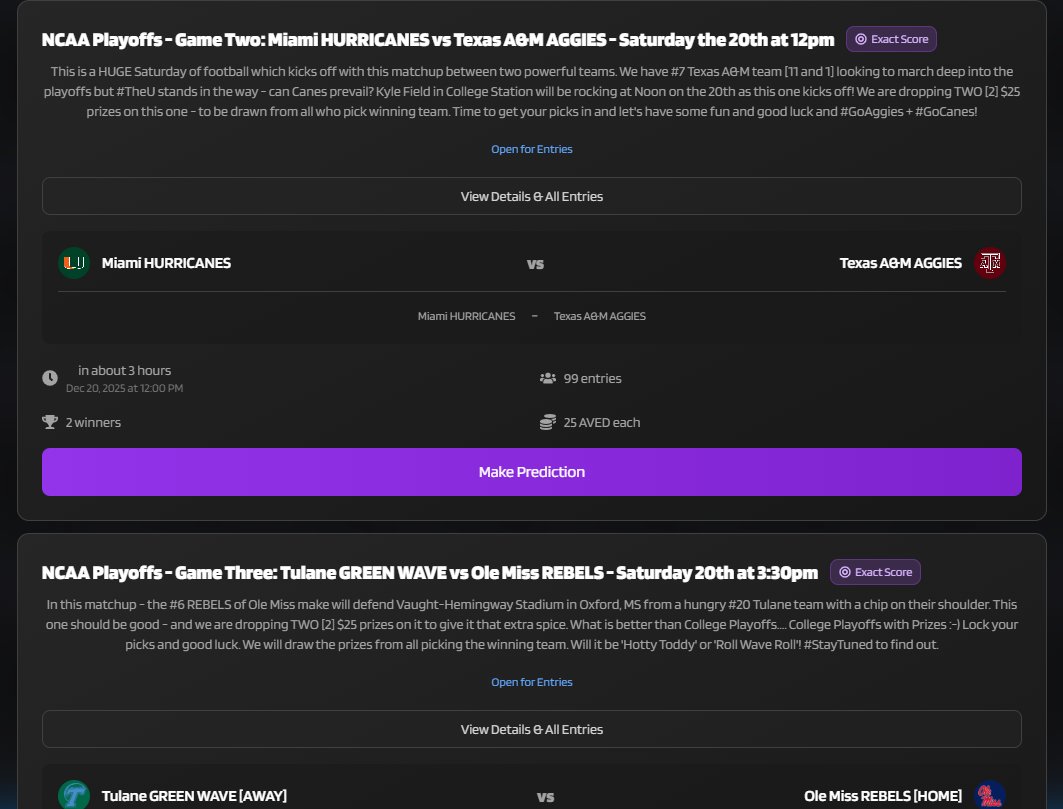1063x809 pixels.
Task: Click the 'Dec 20, 2025 at 12:00 PM' date
Action: pyautogui.click(x=125, y=388)
